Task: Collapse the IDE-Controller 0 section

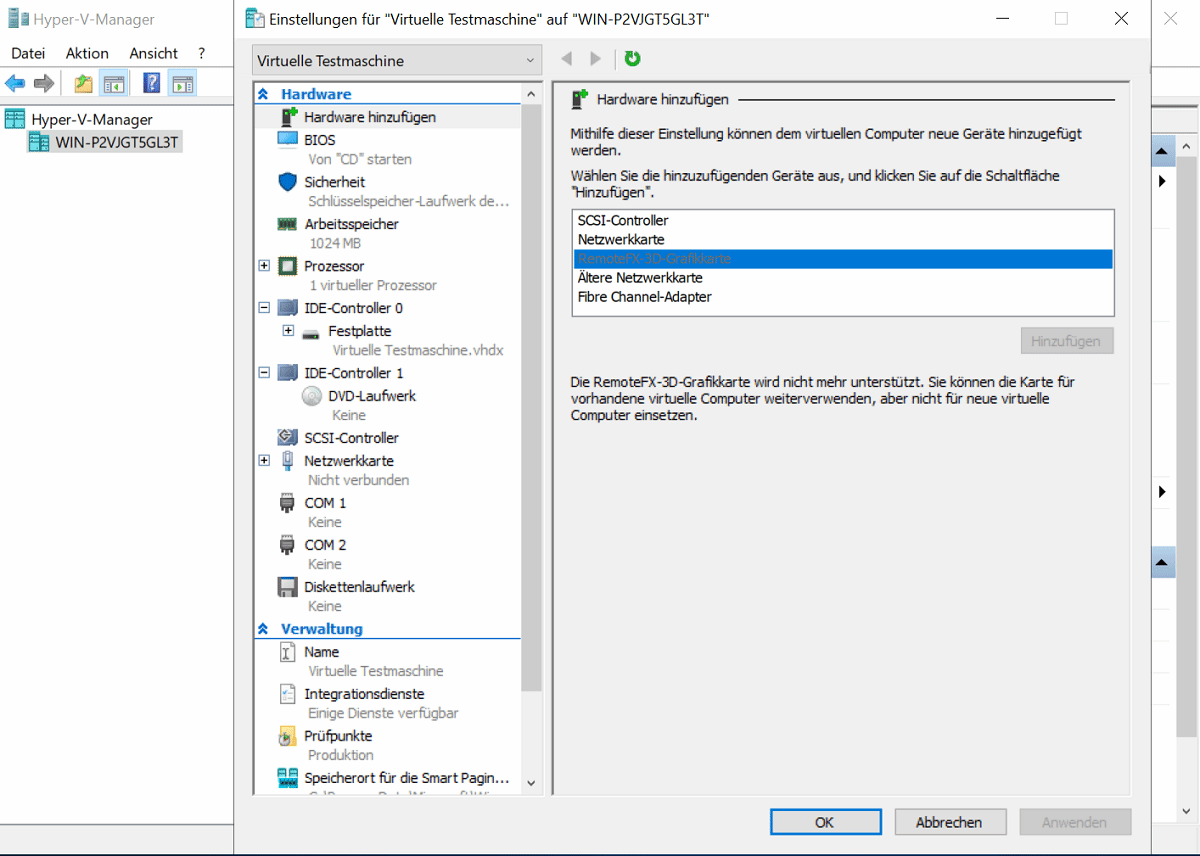Action: [264, 308]
